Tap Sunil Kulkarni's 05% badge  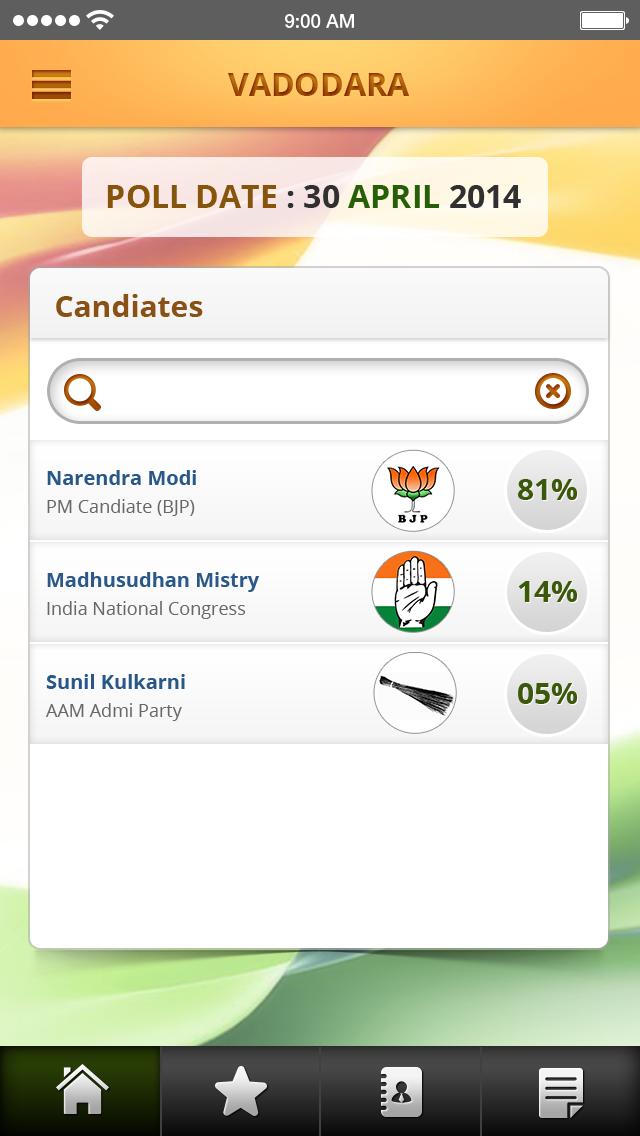(546, 692)
